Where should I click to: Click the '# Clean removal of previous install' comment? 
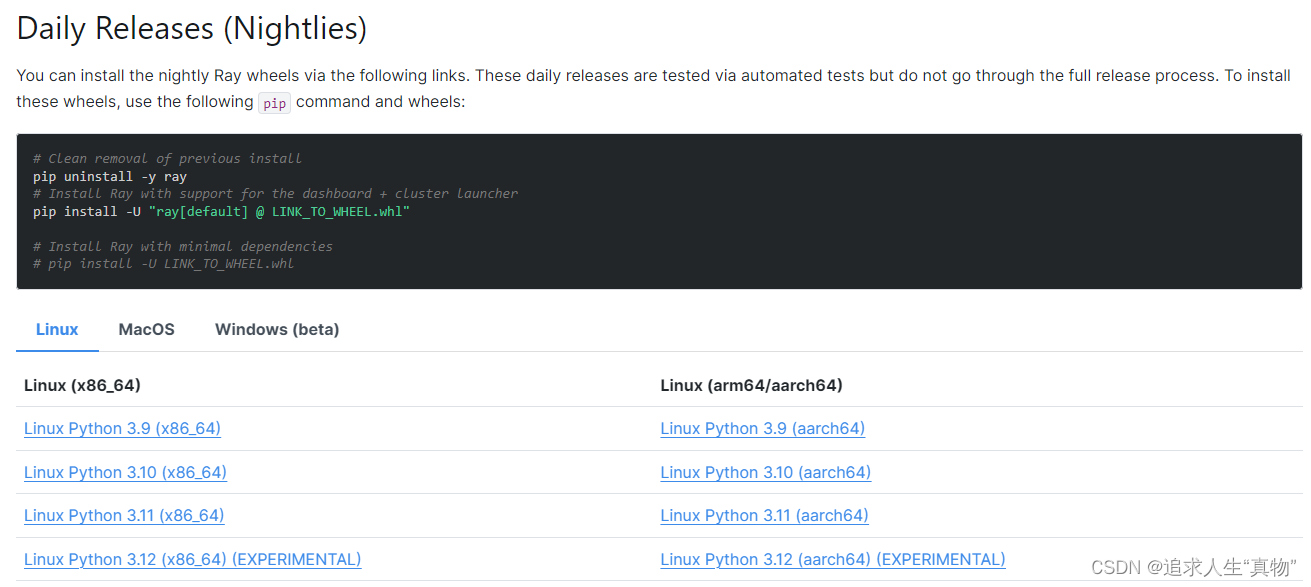tap(167, 158)
